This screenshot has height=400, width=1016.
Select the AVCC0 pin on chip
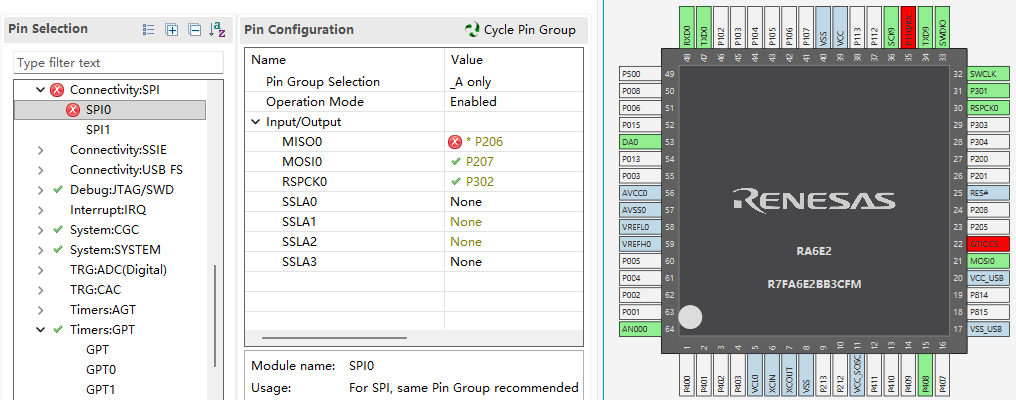pos(640,193)
